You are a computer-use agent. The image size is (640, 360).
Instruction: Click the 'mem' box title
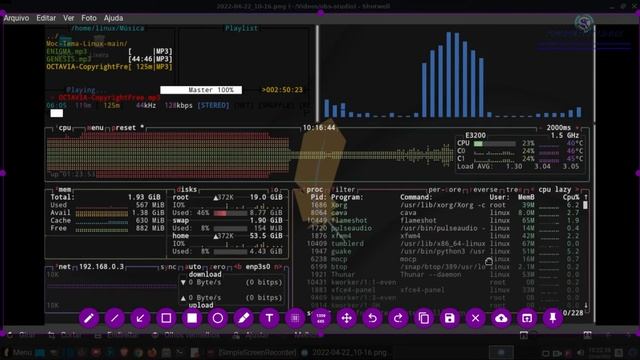click(x=64, y=190)
